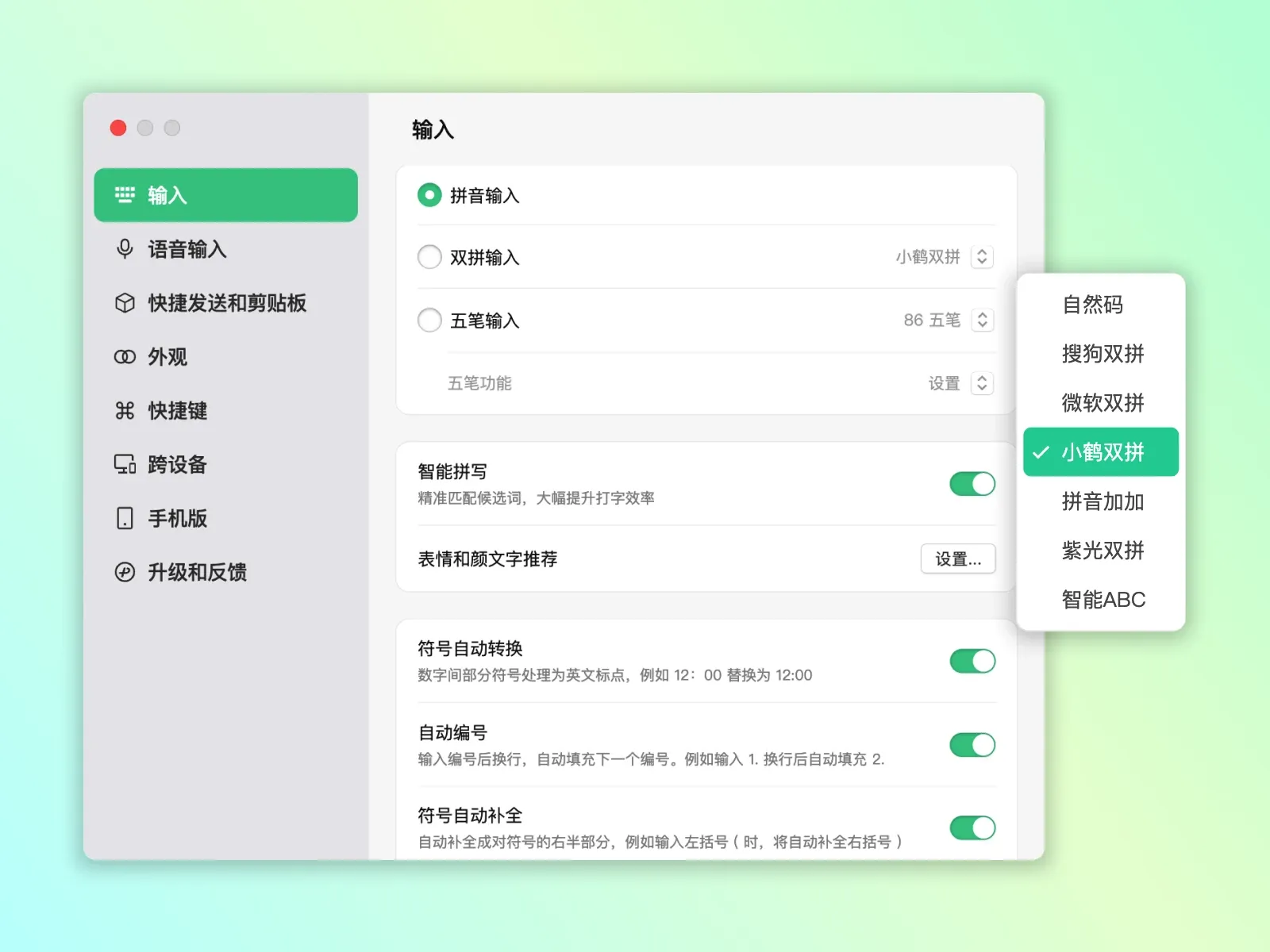Viewport: 1270px width, 952px height.
Task: Open the 小鹤双拼 scheme stepper dropdown
Action: click(982, 257)
